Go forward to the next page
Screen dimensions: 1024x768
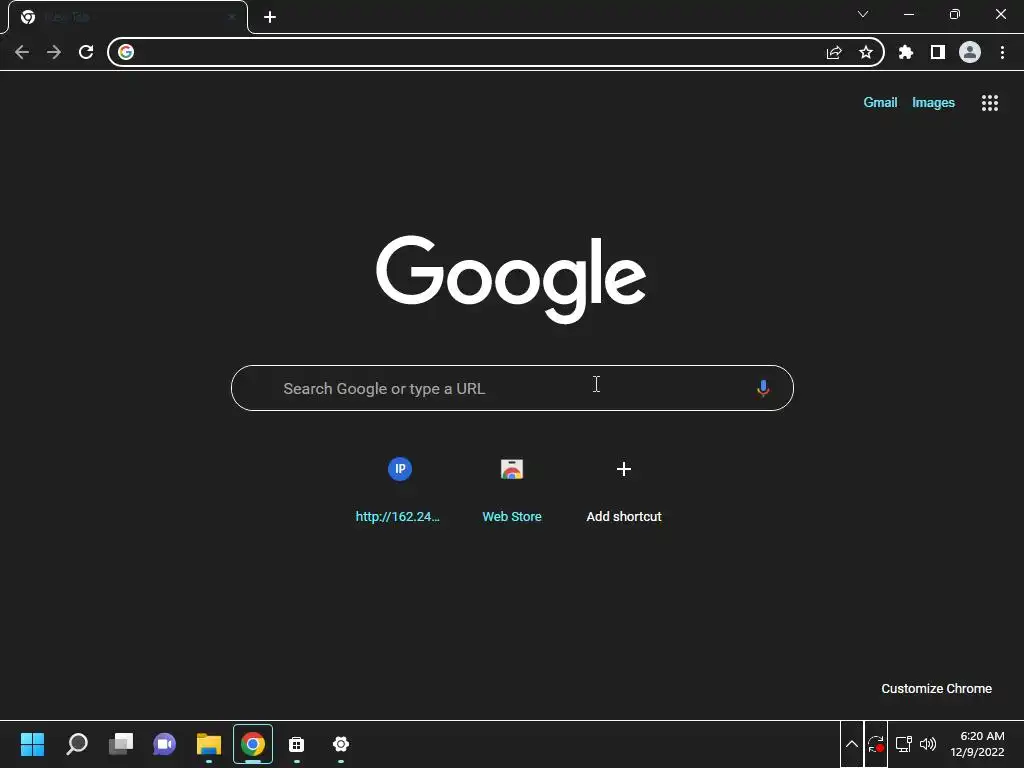54,52
